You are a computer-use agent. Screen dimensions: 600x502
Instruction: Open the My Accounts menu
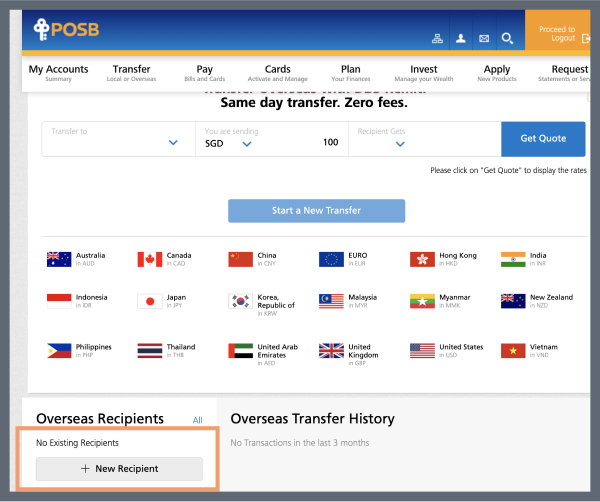[x=58, y=73]
